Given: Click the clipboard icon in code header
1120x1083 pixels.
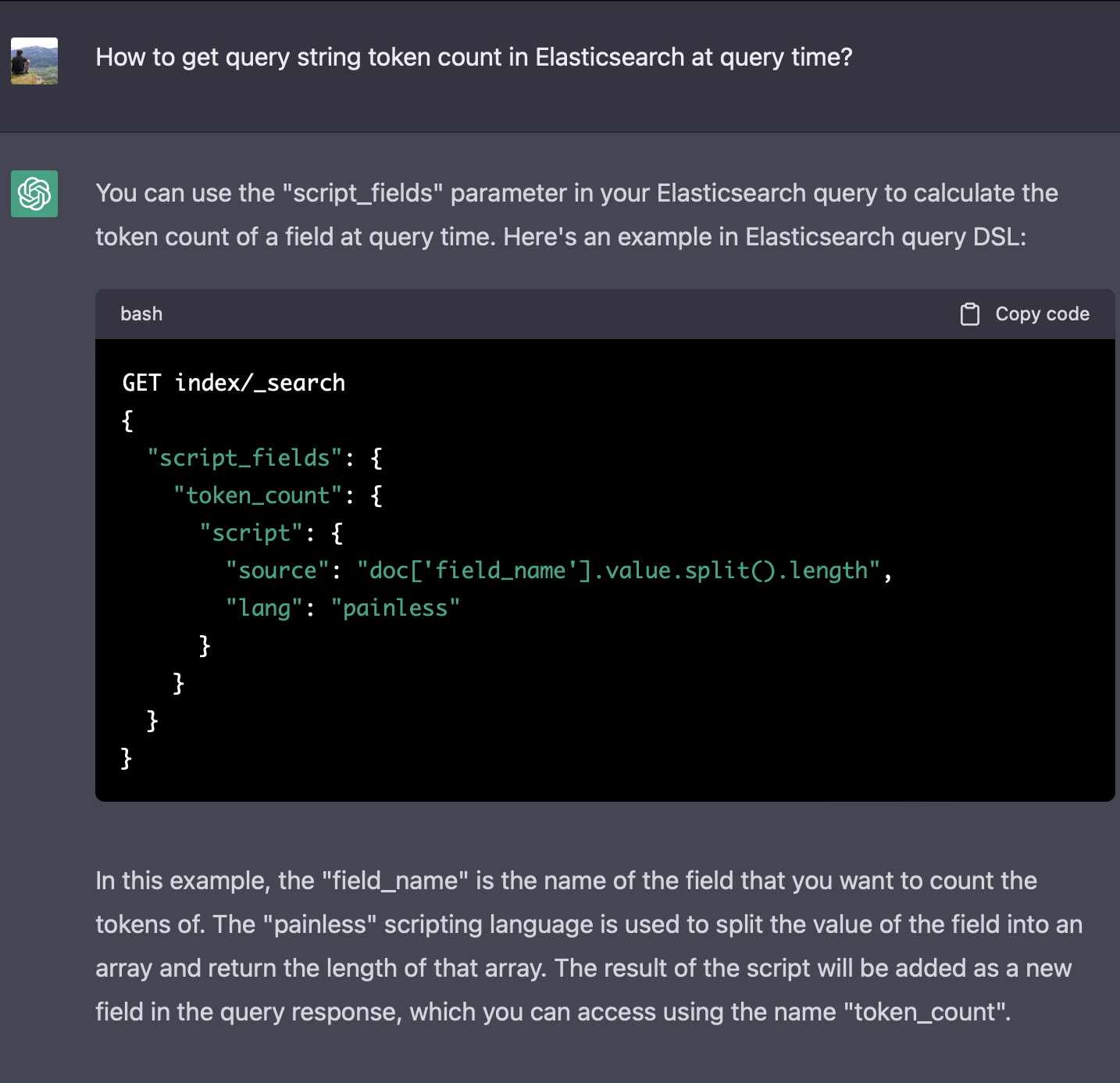Looking at the screenshot, I should pyautogui.click(x=969, y=314).
